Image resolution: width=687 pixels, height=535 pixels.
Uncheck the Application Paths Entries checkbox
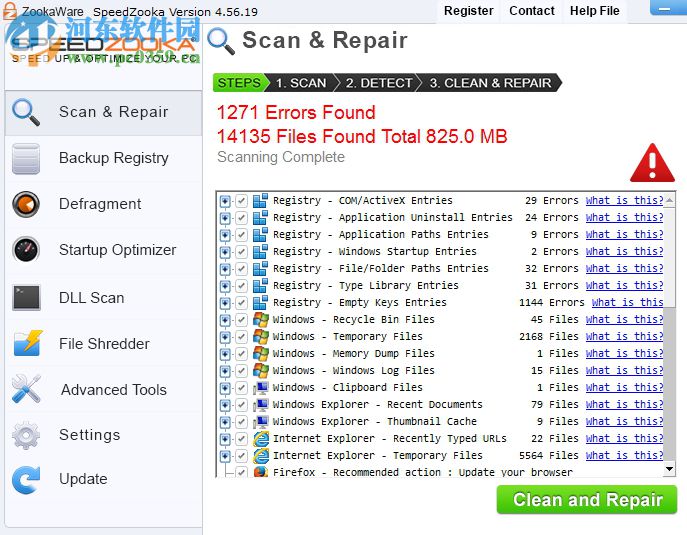[241, 235]
